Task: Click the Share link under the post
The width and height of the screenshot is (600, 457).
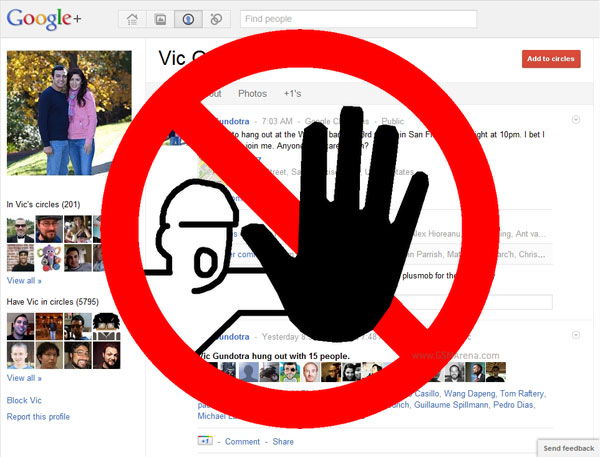Action: pos(283,441)
